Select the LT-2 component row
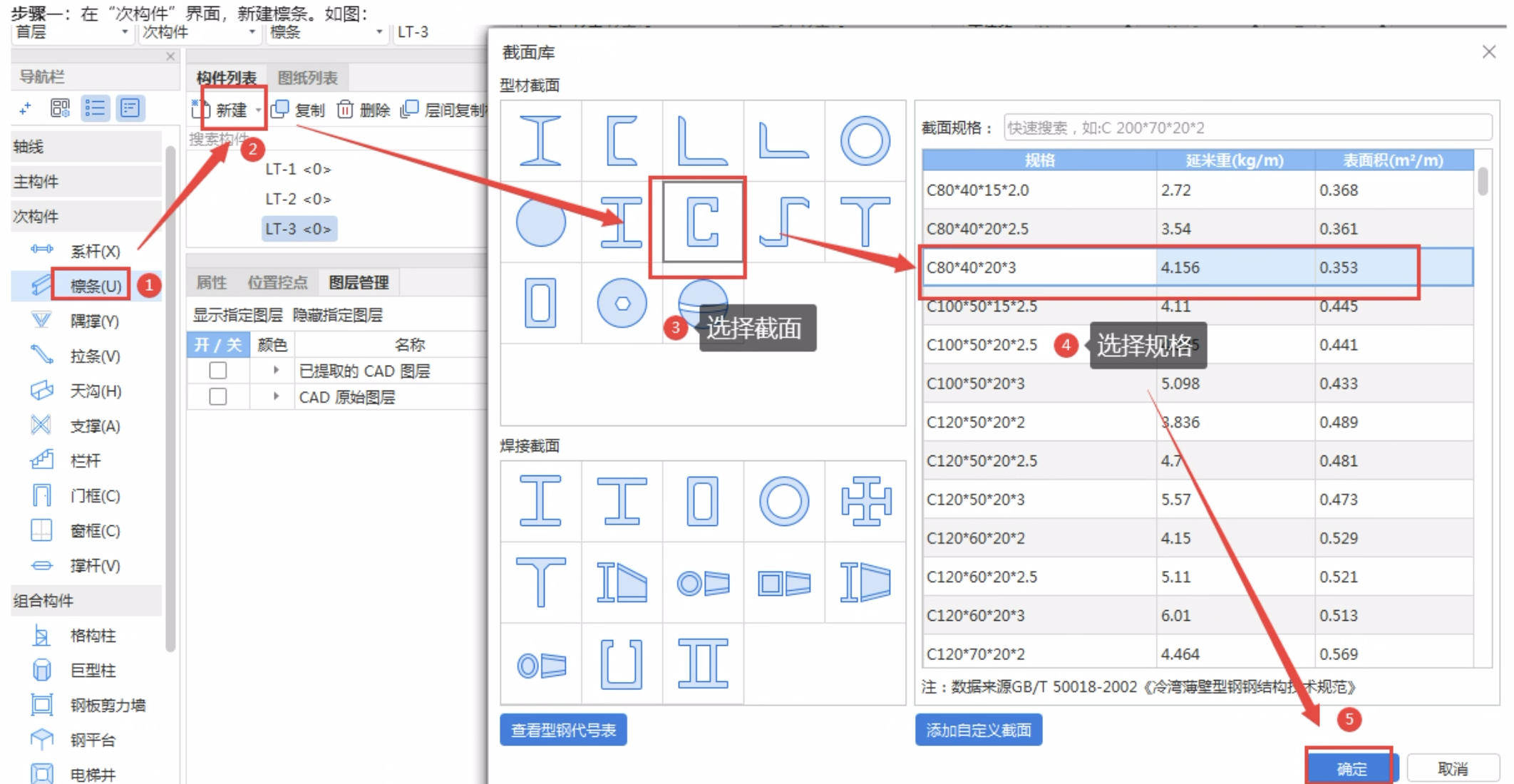Viewport: 1514px width, 784px height. [x=298, y=199]
